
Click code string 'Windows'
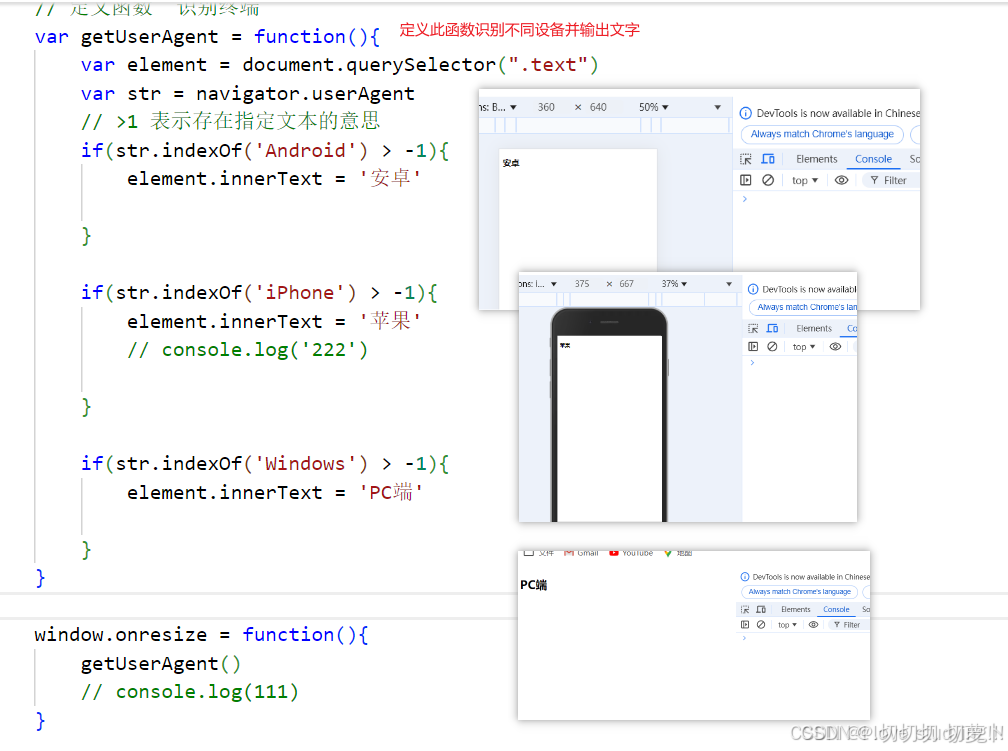point(305,464)
